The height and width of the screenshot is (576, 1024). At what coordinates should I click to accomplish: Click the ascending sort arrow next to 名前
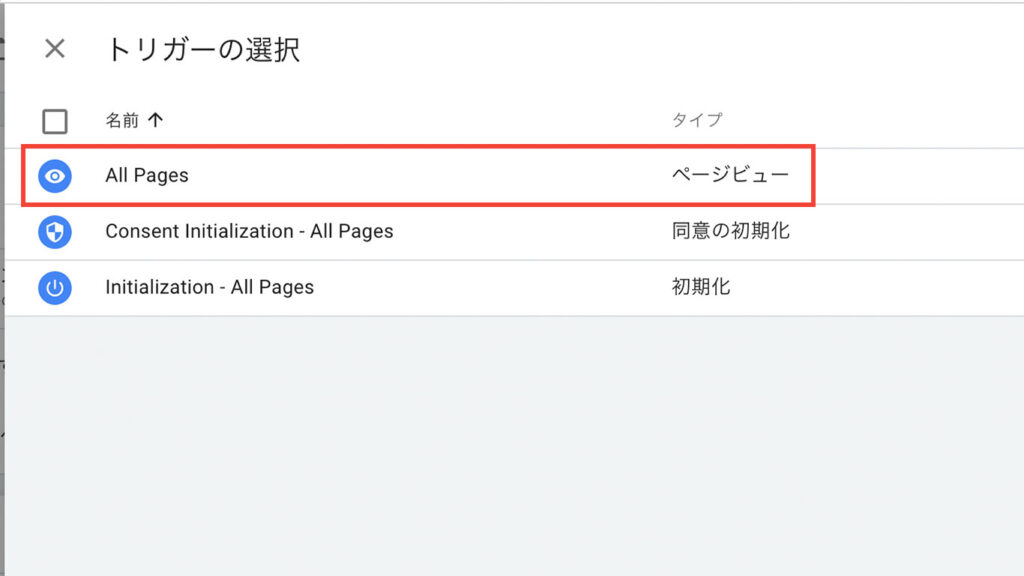point(155,120)
